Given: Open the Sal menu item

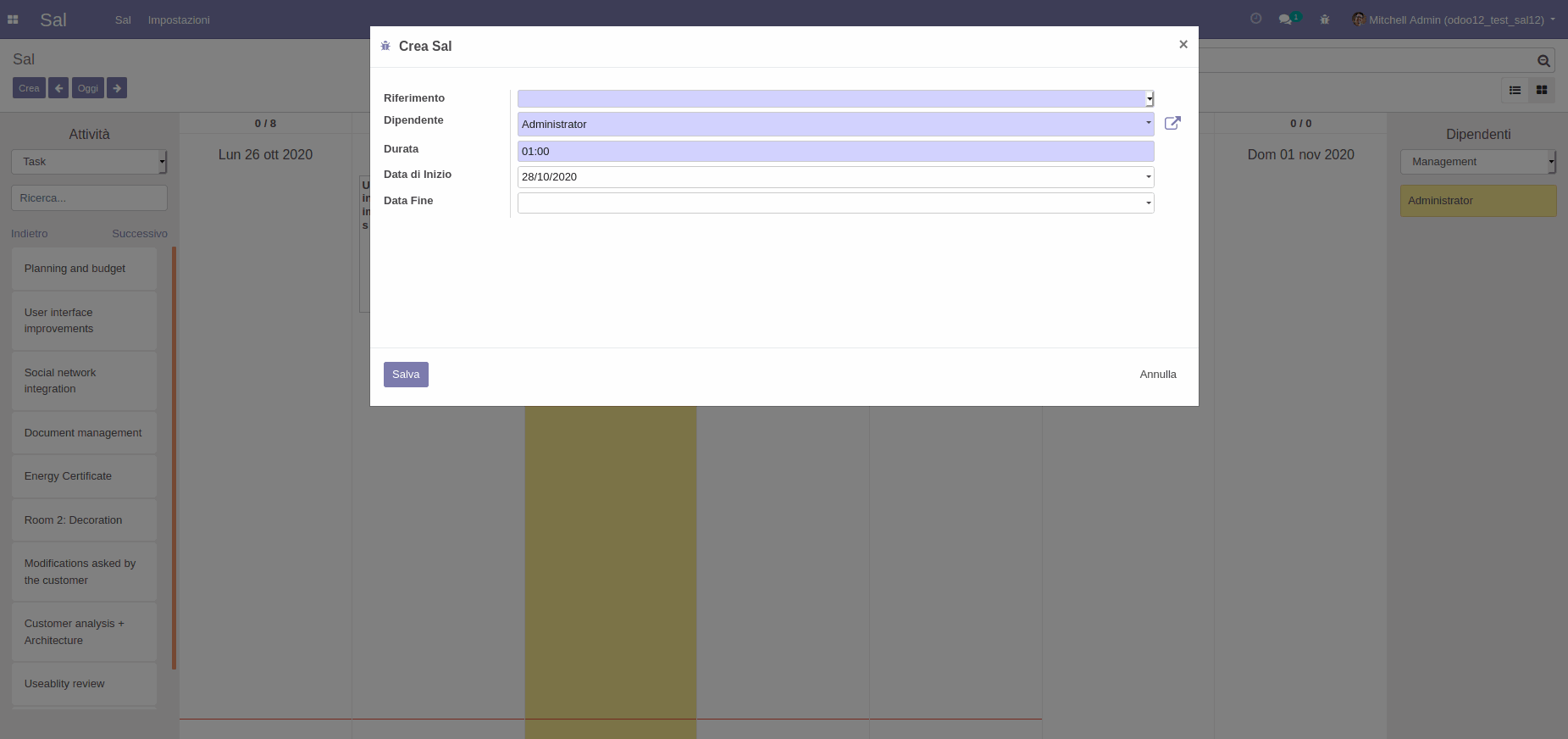Looking at the screenshot, I should point(123,19).
